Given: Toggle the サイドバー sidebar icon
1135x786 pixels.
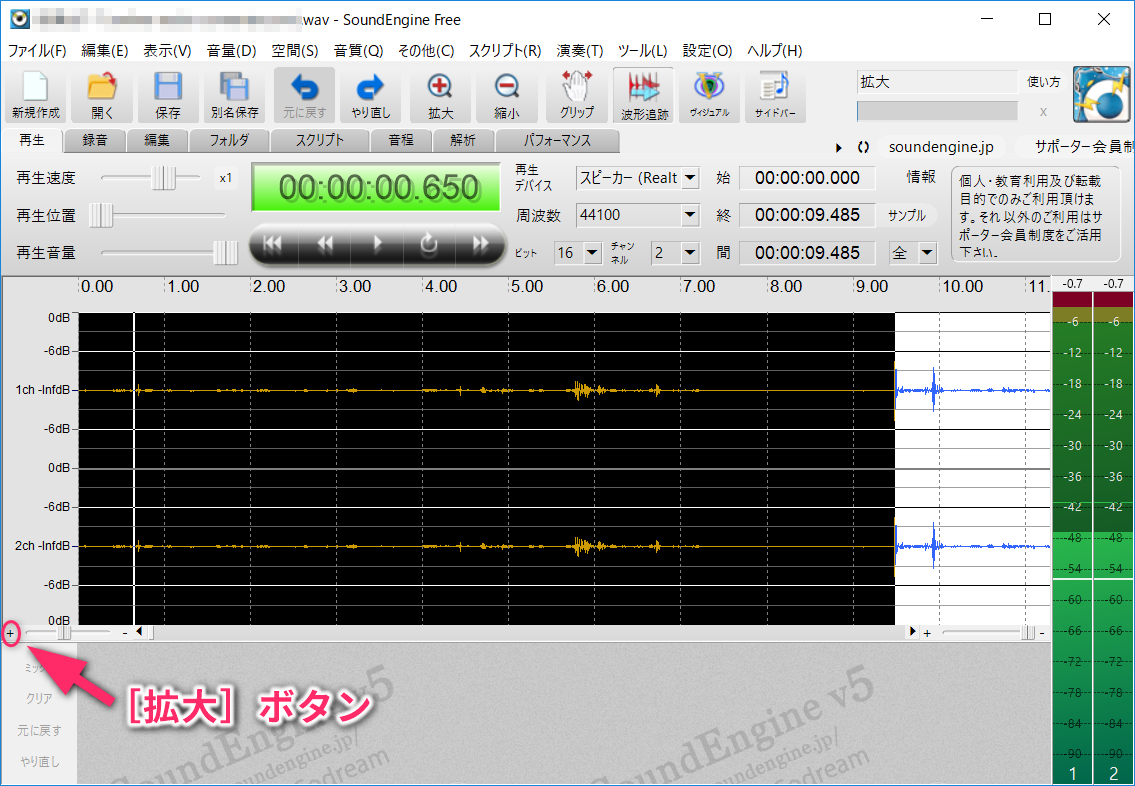Looking at the screenshot, I should pyautogui.click(x=775, y=95).
